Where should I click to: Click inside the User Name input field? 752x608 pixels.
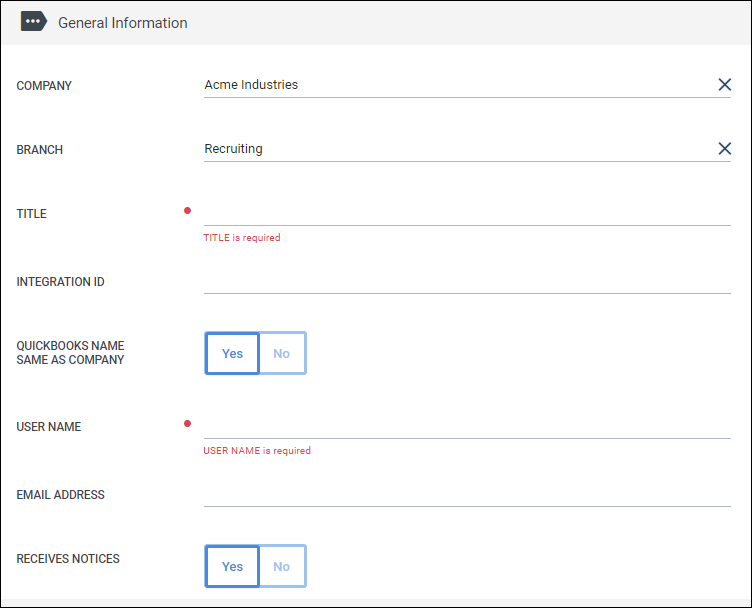pos(467,426)
